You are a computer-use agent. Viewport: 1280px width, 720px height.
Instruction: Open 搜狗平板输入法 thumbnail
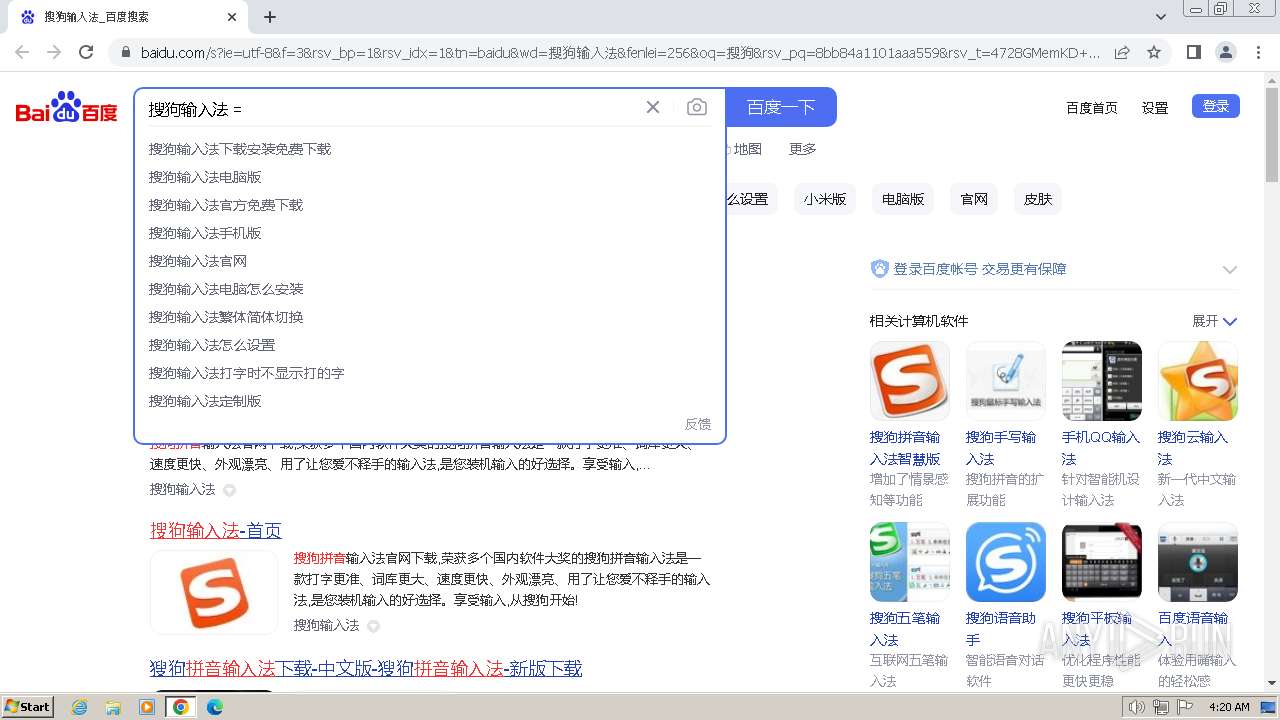pyautogui.click(x=1101, y=562)
